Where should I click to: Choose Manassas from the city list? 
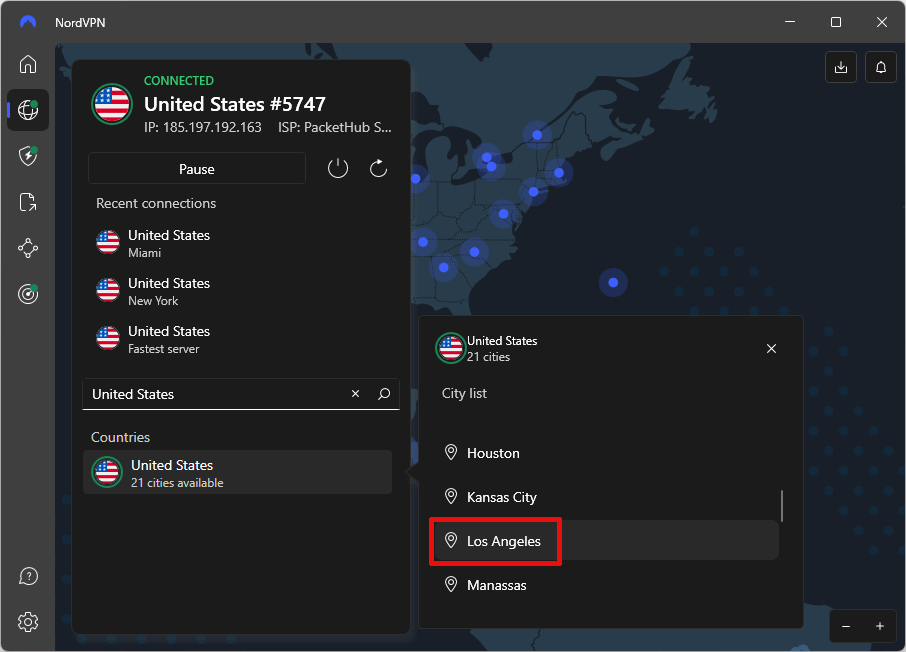(x=604, y=584)
